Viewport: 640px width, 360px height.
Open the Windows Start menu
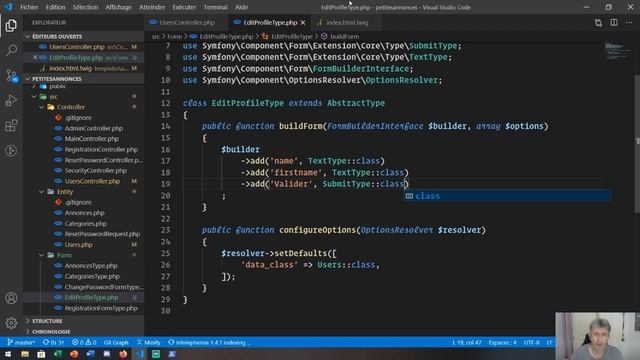[x=8, y=354]
